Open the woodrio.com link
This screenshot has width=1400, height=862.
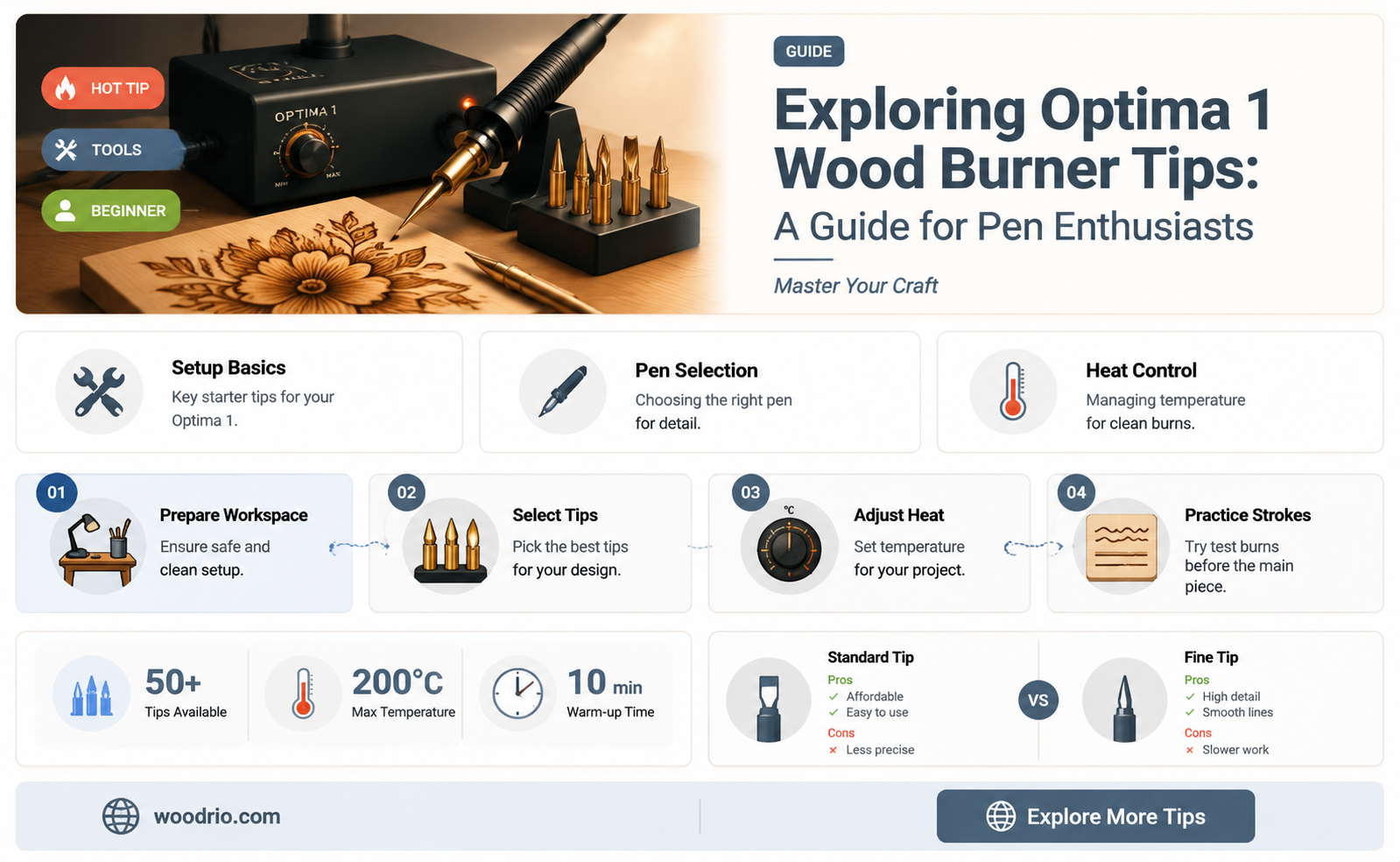click(x=217, y=816)
